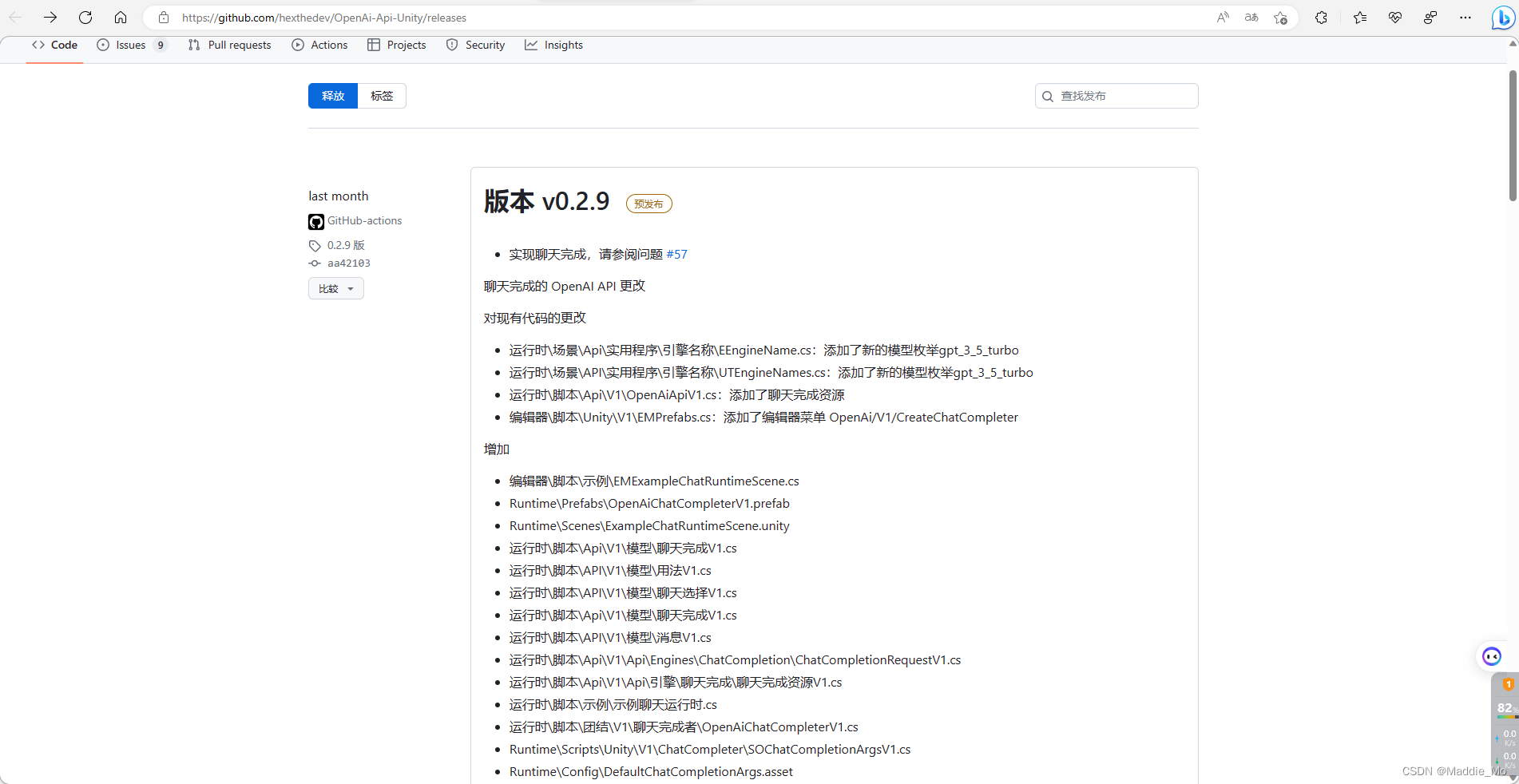Open the browser extensions puzzle icon
The image size is (1519, 784).
point(1321,18)
